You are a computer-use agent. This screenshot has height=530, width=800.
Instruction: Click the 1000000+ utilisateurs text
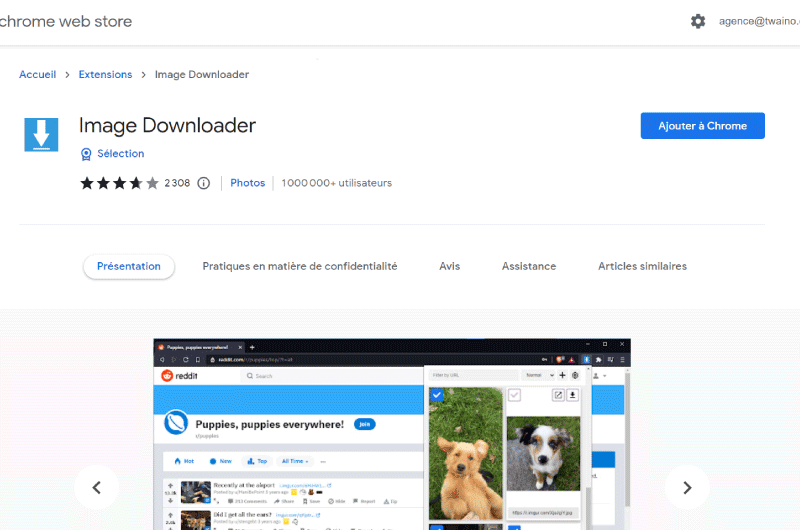(x=337, y=183)
